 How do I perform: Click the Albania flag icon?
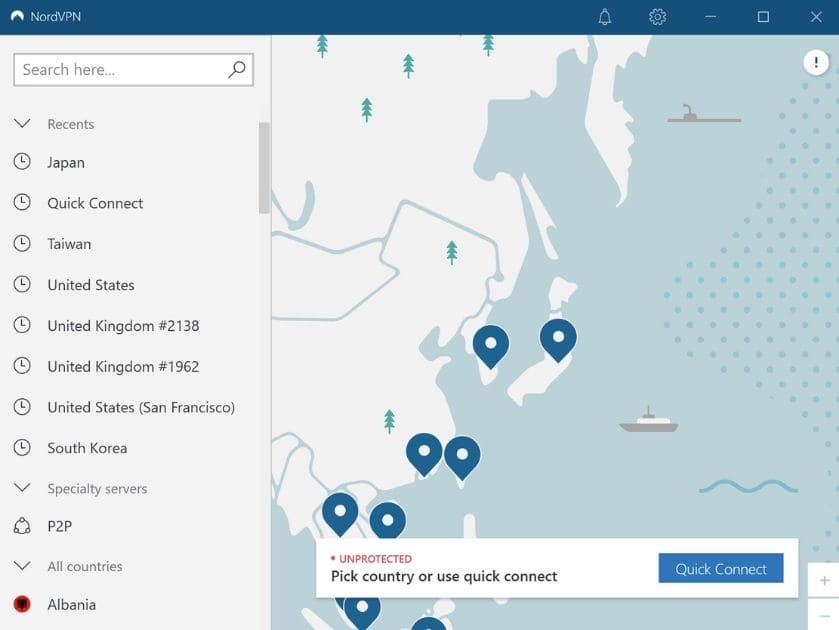tap(22, 604)
